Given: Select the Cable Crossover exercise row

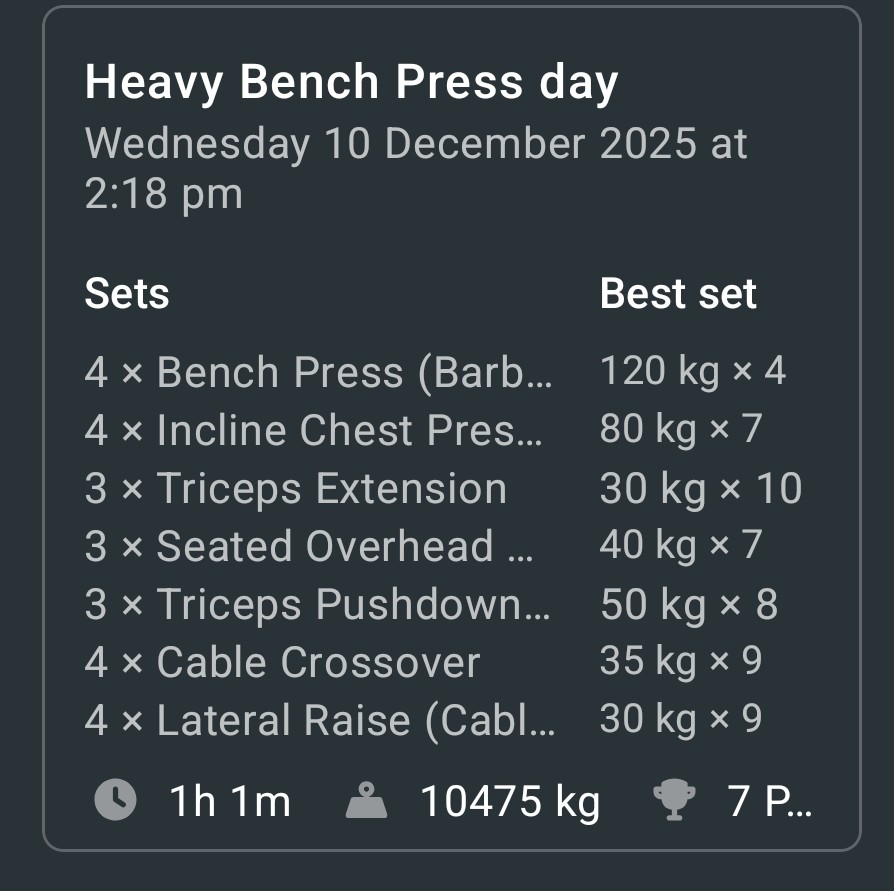Looking at the screenshot, I should [x=283, y=662].
